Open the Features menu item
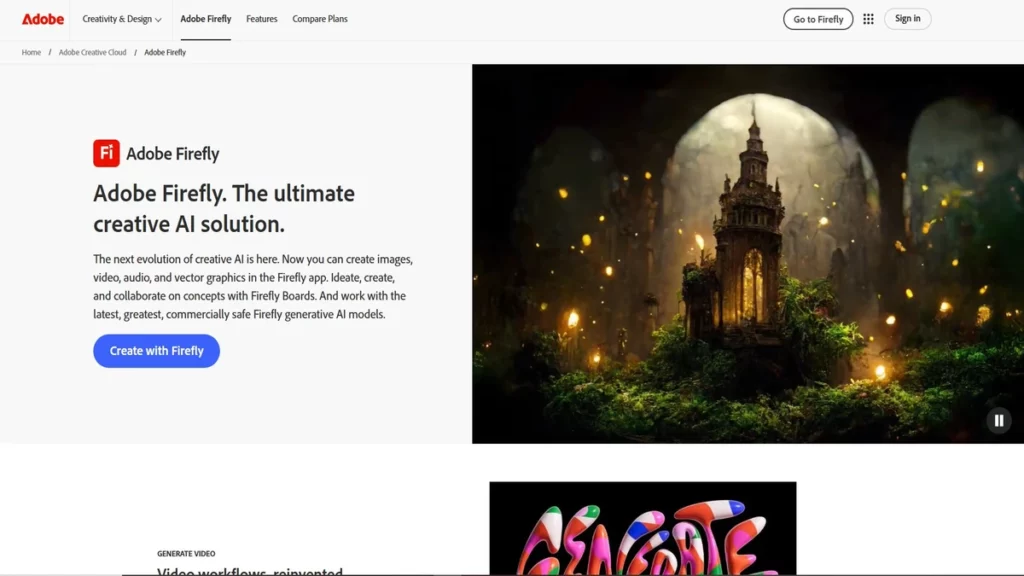 261,18
